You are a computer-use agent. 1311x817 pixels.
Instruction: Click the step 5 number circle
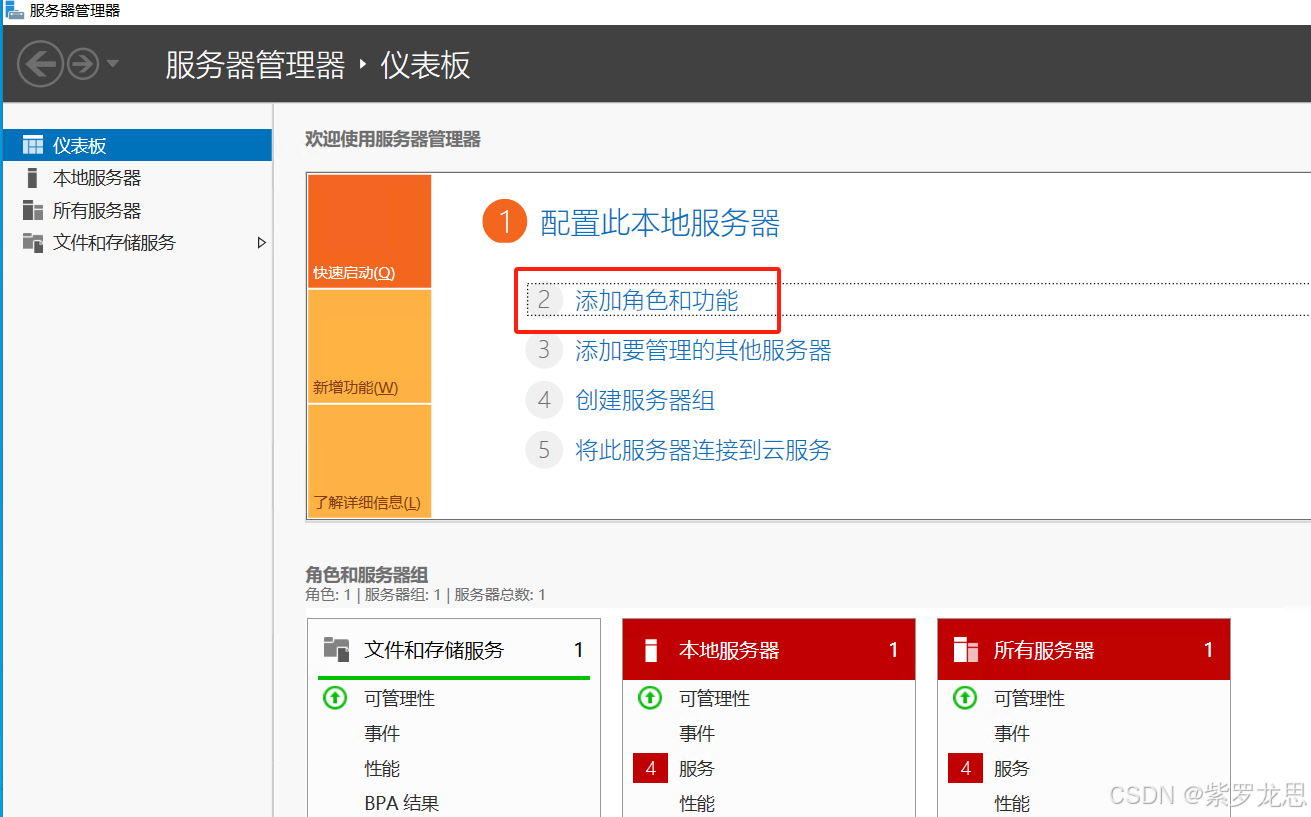point(544,450)
